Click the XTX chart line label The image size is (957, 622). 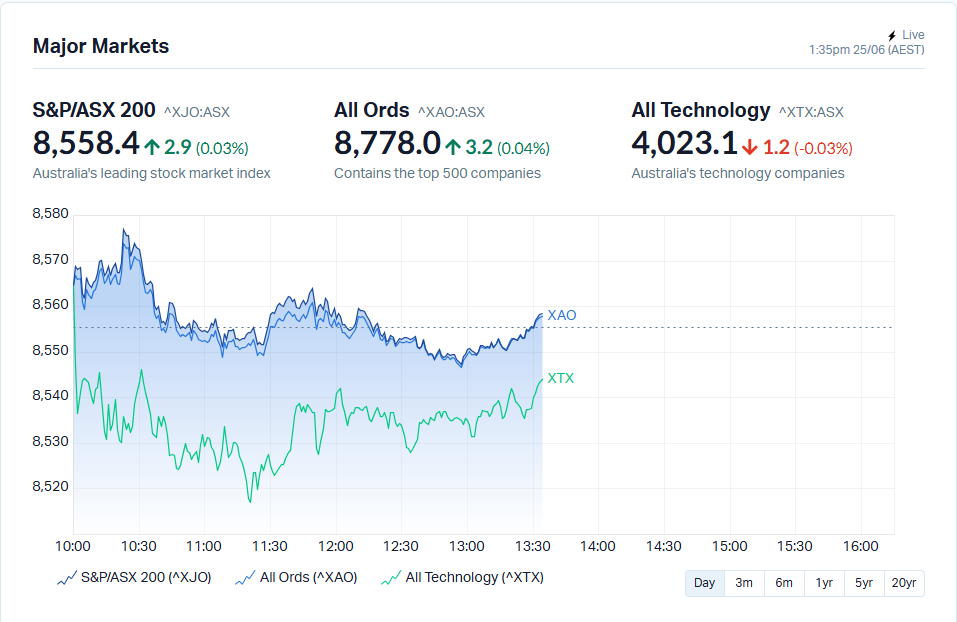561,378
